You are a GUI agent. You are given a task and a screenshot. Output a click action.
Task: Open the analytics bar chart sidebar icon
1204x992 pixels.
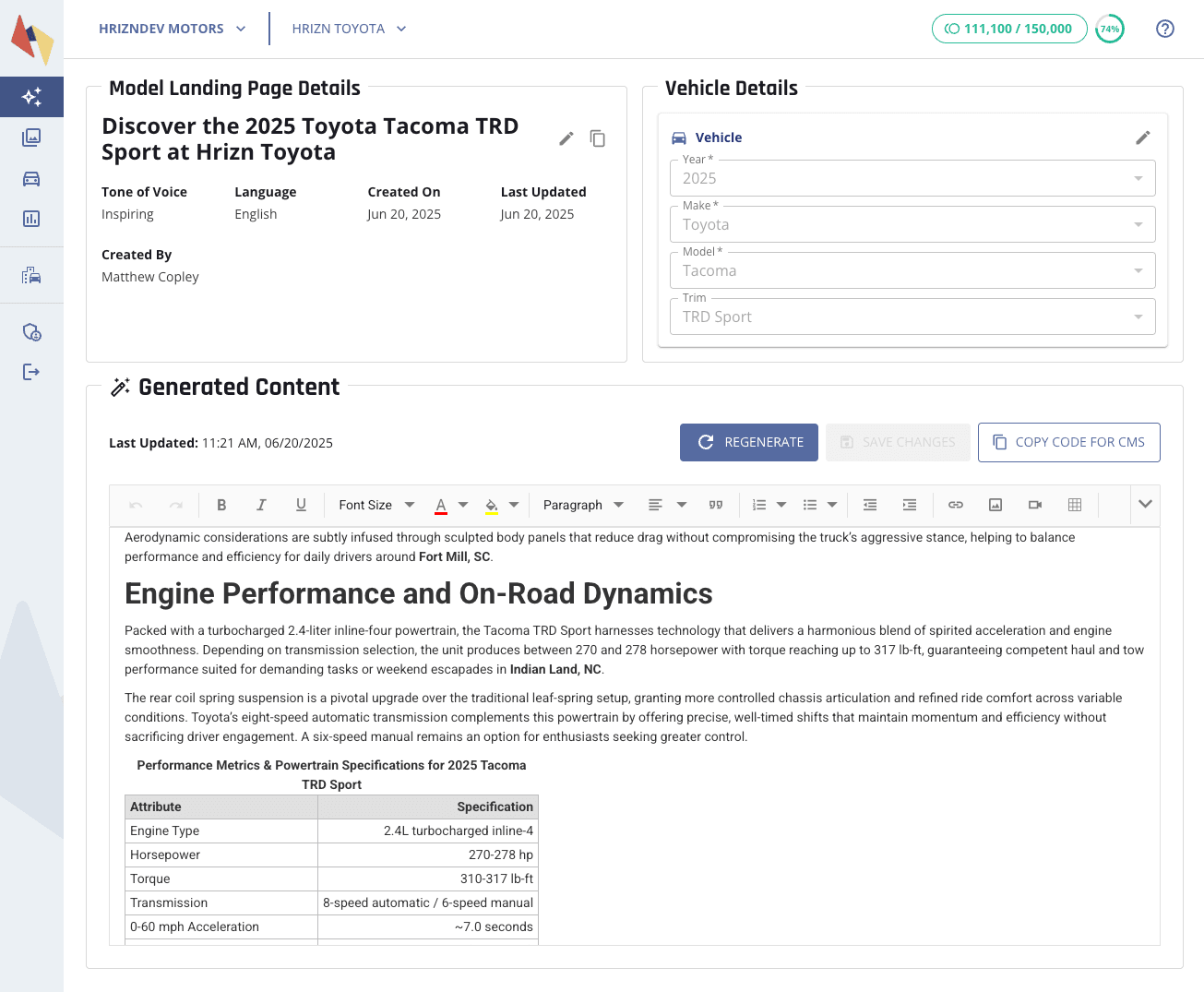31,219
